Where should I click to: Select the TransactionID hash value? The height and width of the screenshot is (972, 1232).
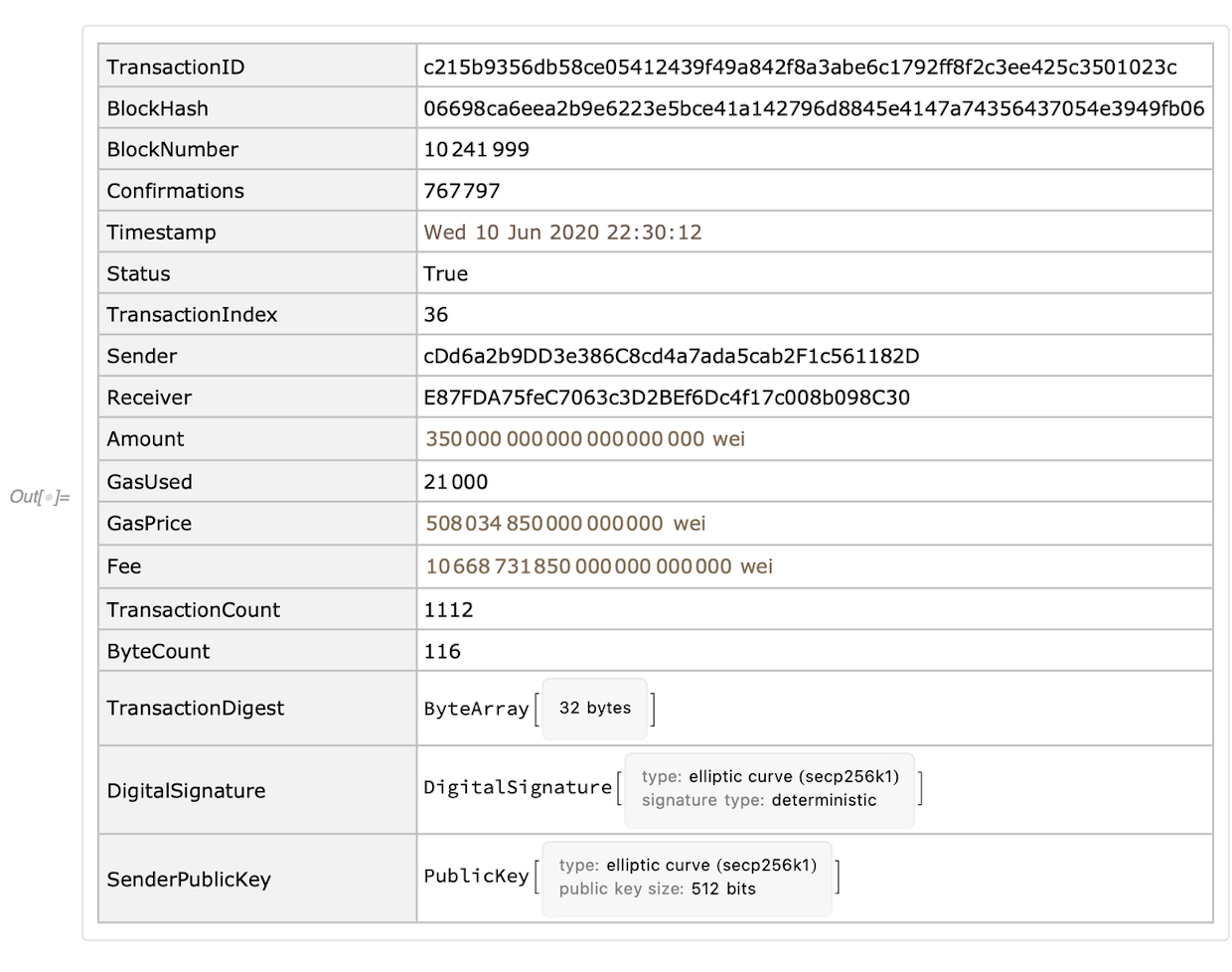pos(800,68)
